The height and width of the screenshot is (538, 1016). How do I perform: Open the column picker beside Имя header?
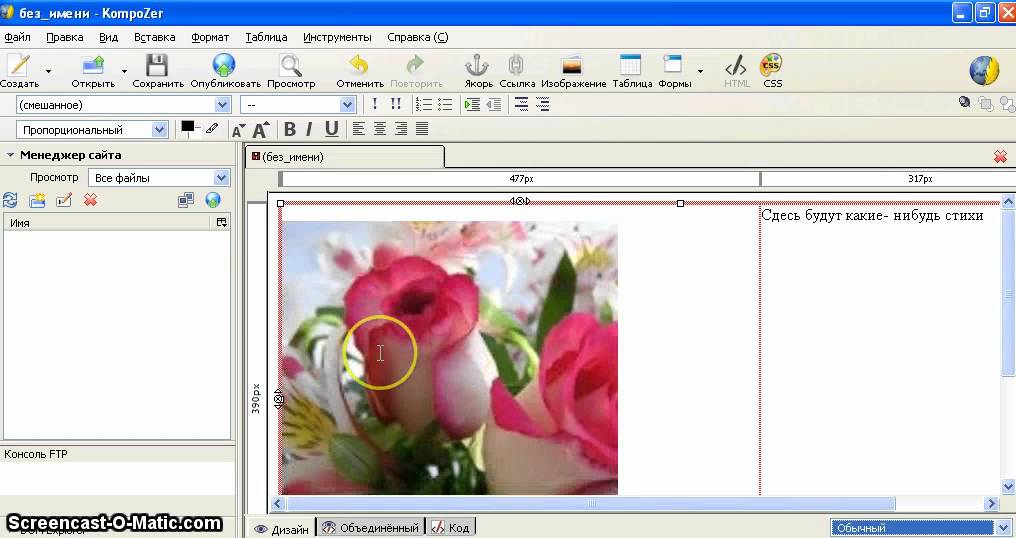tap(222, 222)
